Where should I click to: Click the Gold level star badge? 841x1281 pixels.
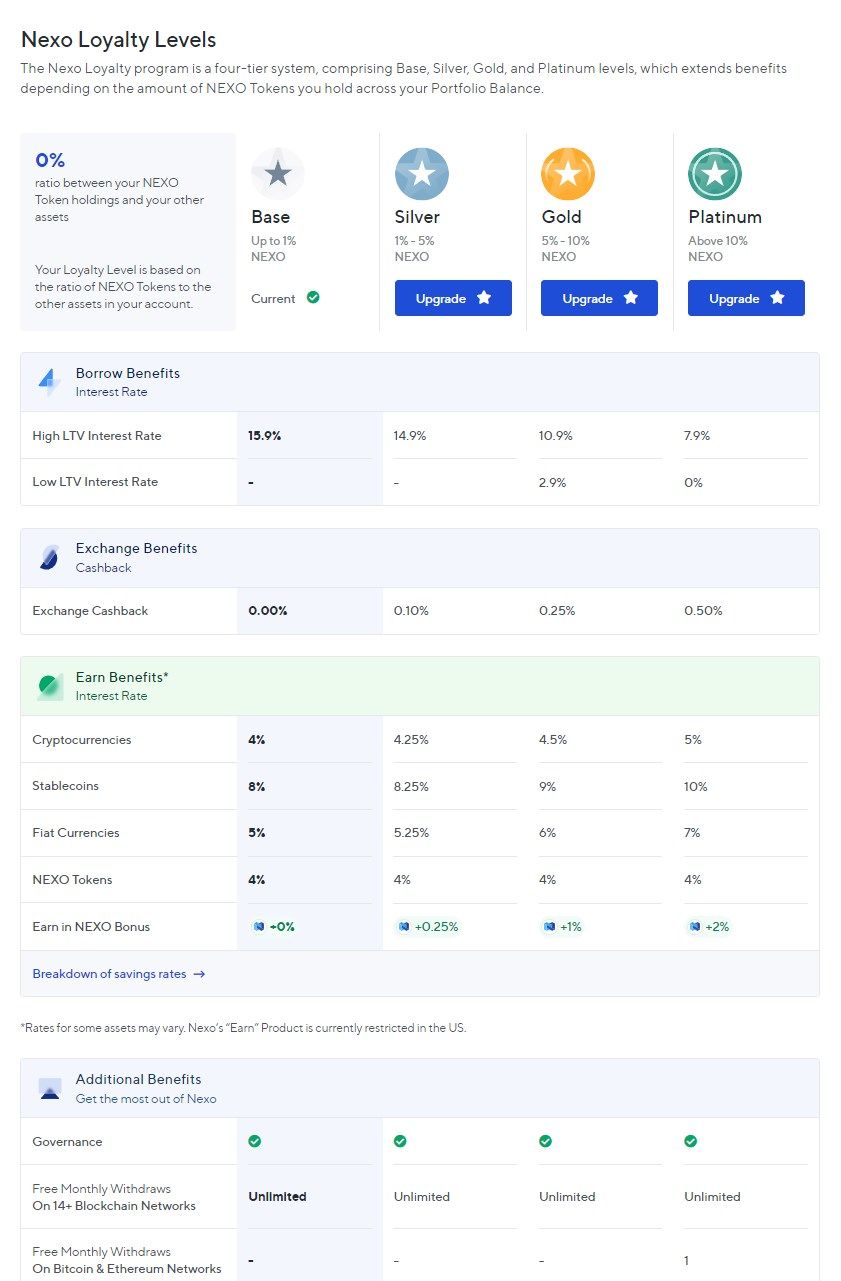(x=568, y=174)
